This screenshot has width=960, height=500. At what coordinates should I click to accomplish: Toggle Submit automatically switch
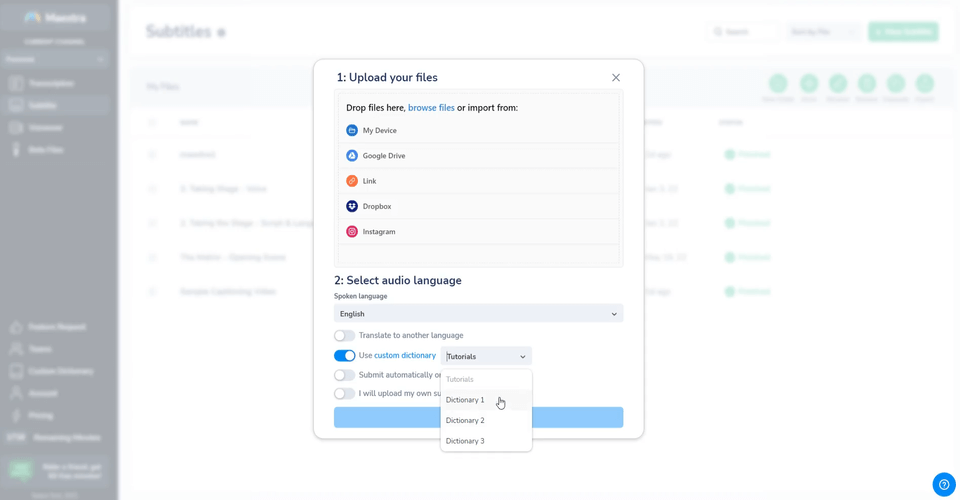pos(344,375)
